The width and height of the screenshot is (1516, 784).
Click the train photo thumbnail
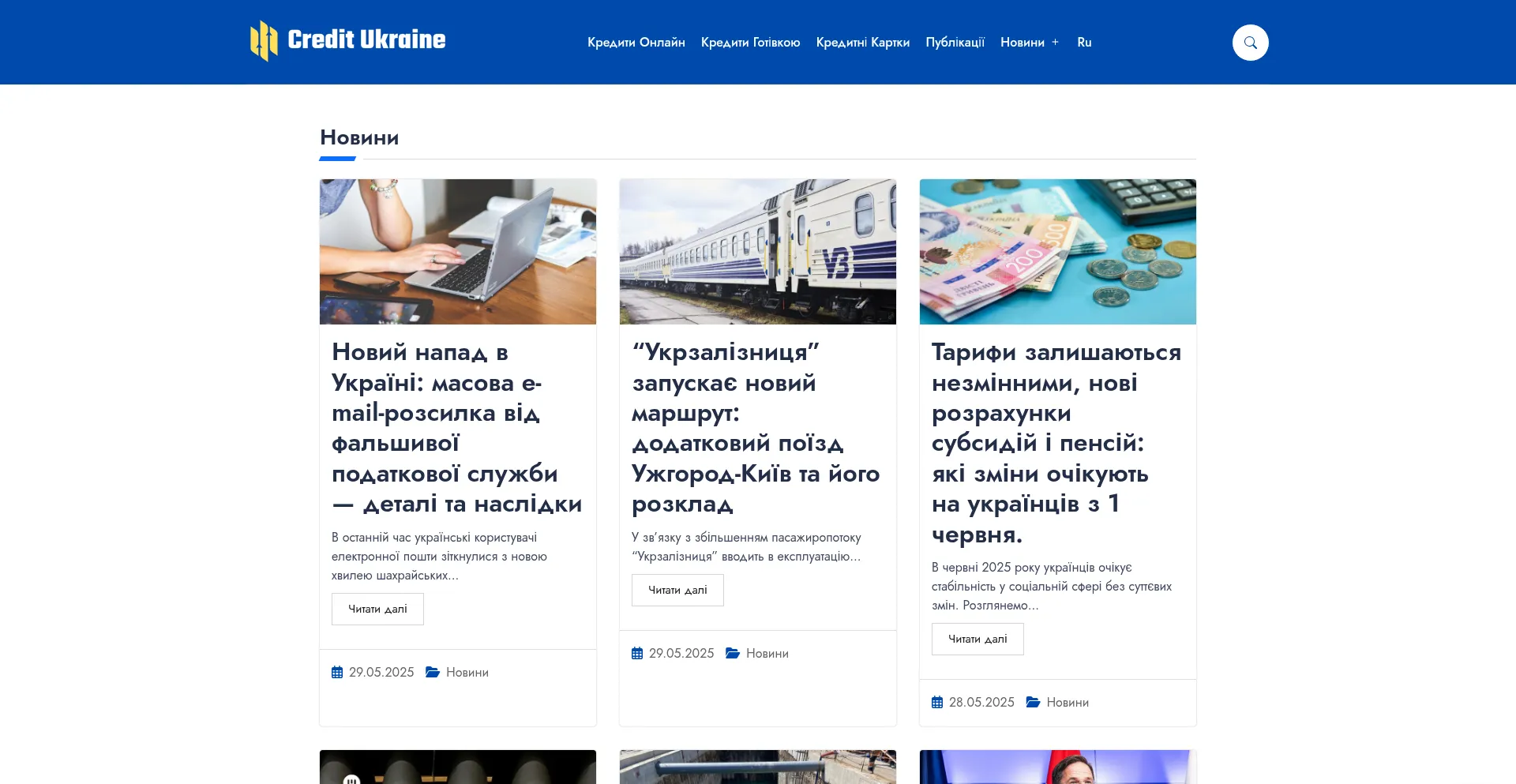pyautogui.click(x=758, y=252)
